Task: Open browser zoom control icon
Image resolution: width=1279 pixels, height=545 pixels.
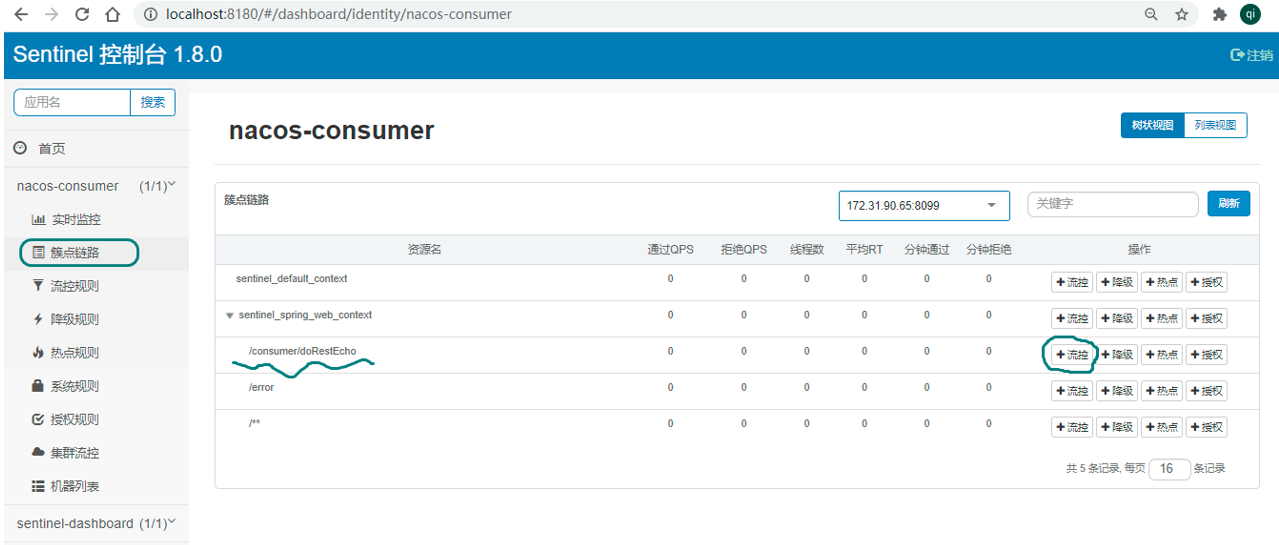Action: 1151,14
